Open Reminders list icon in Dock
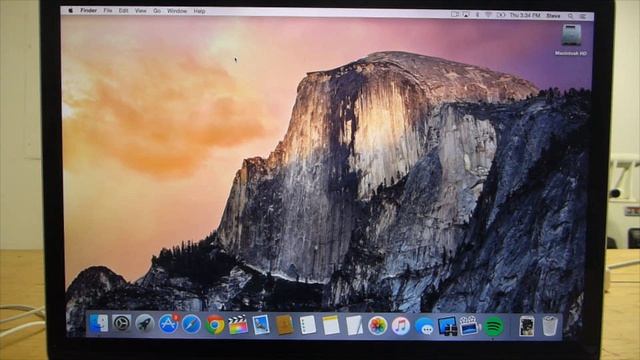The width and height of the screenshot is (640, 360). tap(307, 325)
